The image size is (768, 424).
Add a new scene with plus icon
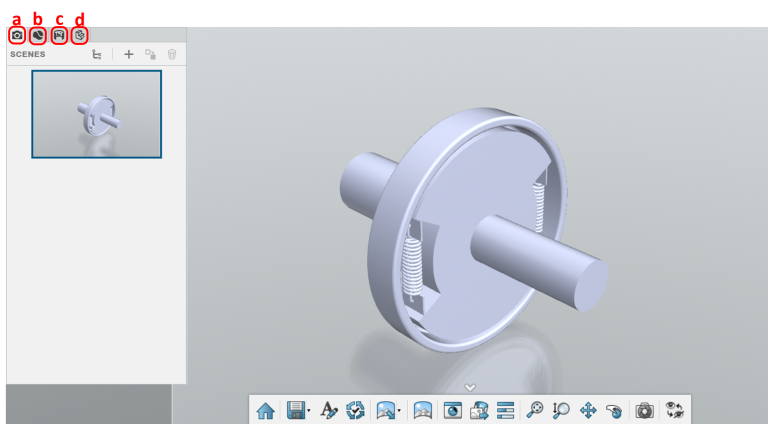click(128, 54)
